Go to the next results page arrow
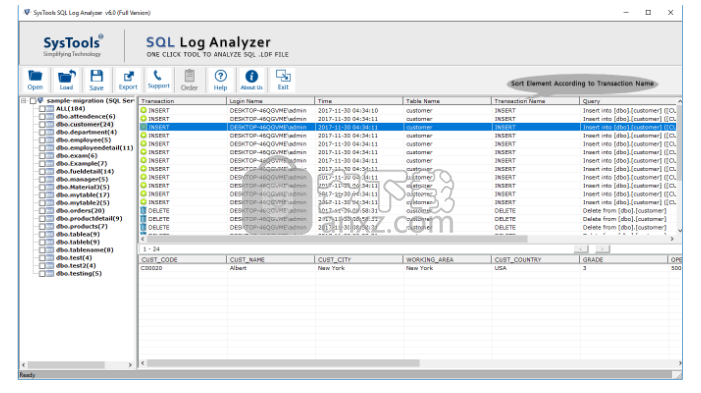 (602, 249)
